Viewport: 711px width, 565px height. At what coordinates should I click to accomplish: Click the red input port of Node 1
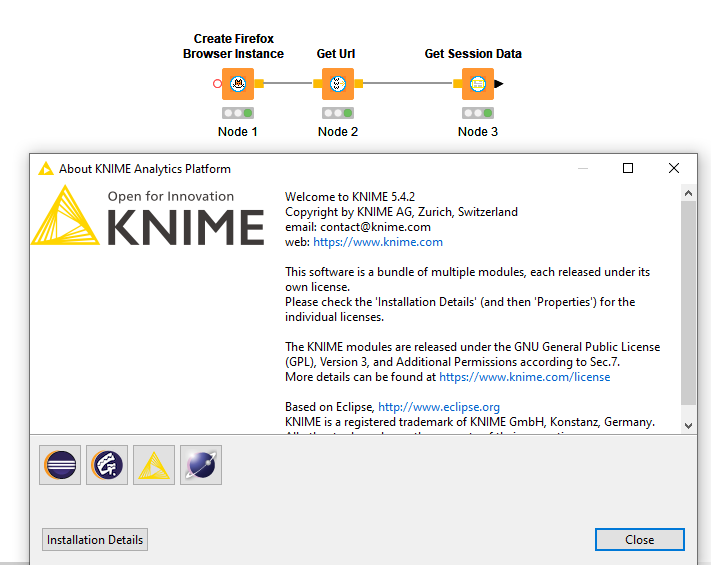tap(217, 83)
